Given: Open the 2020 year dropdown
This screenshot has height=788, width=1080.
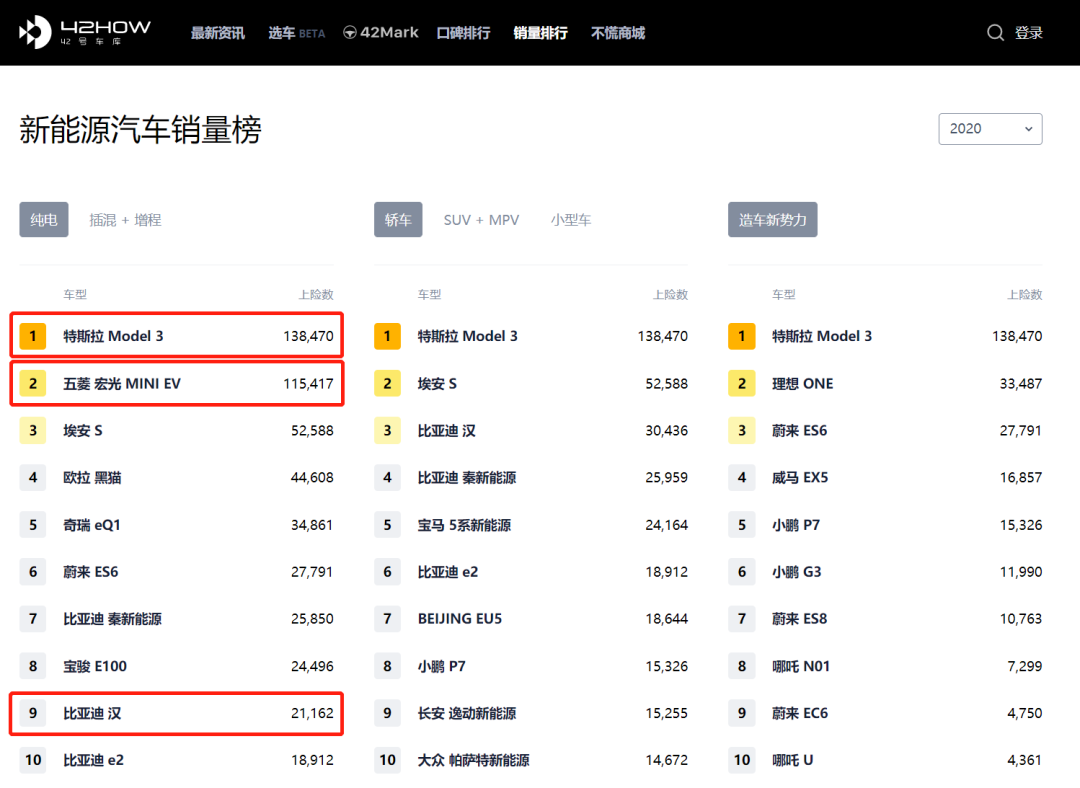Looking at the screenshot, I should click(990, 129).
